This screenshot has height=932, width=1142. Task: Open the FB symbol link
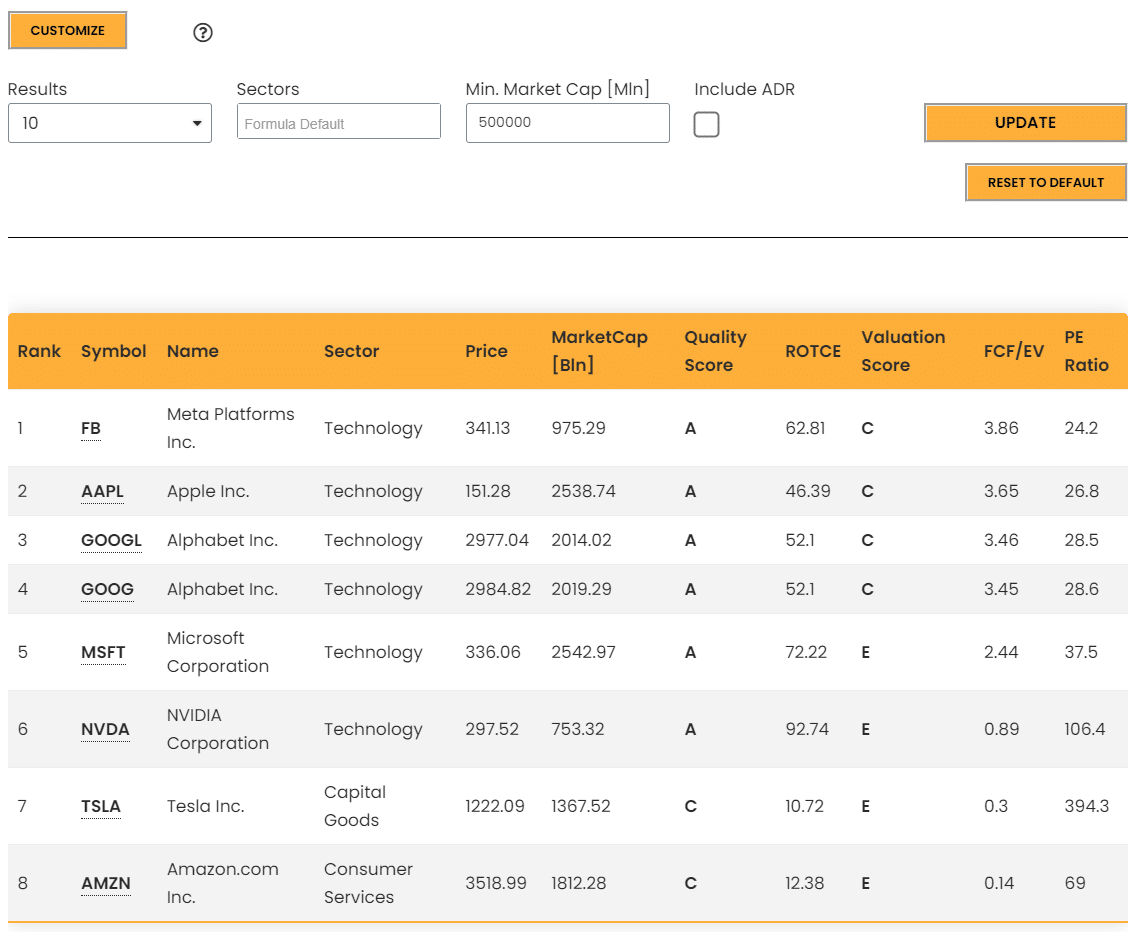point(91,428)
